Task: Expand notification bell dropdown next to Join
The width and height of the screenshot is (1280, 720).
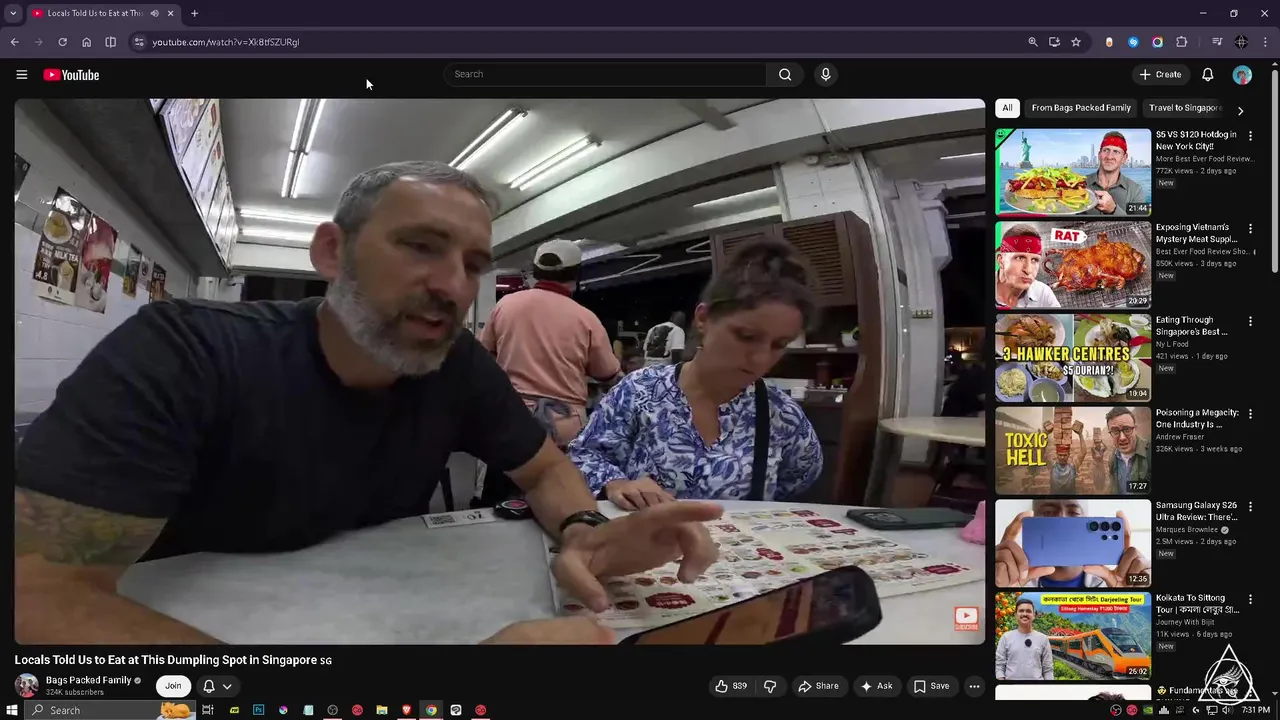Action: (217, 686)
